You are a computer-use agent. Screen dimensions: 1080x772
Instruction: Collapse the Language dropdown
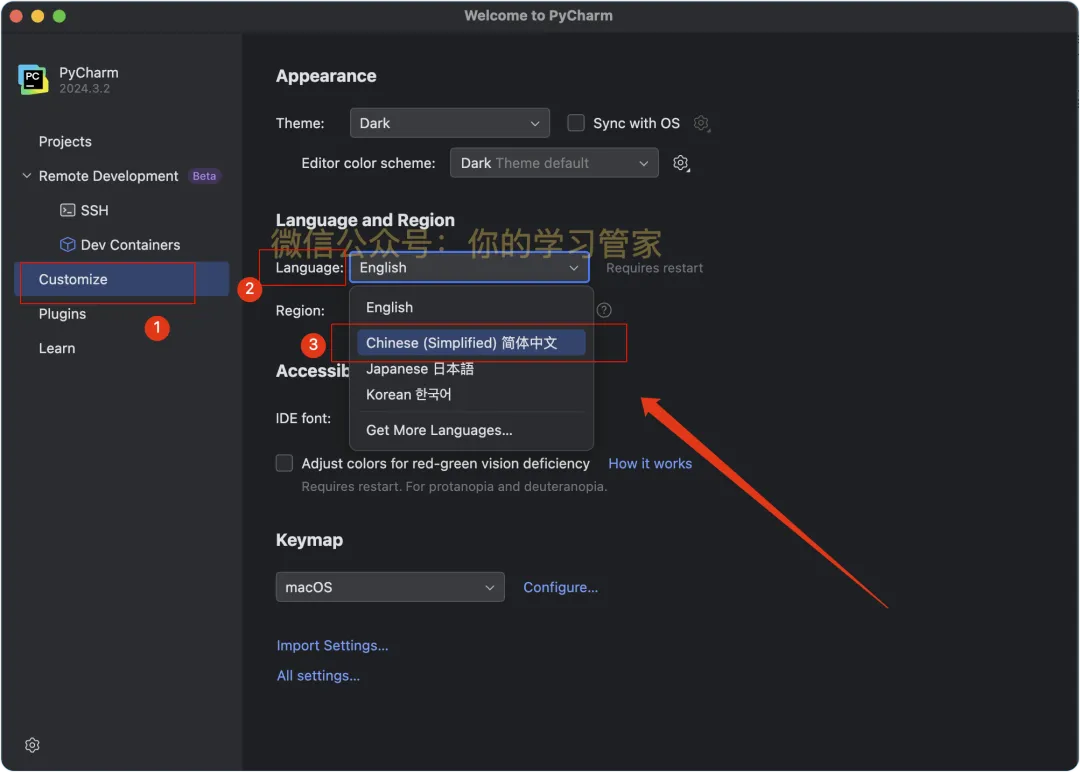(469, 267)
